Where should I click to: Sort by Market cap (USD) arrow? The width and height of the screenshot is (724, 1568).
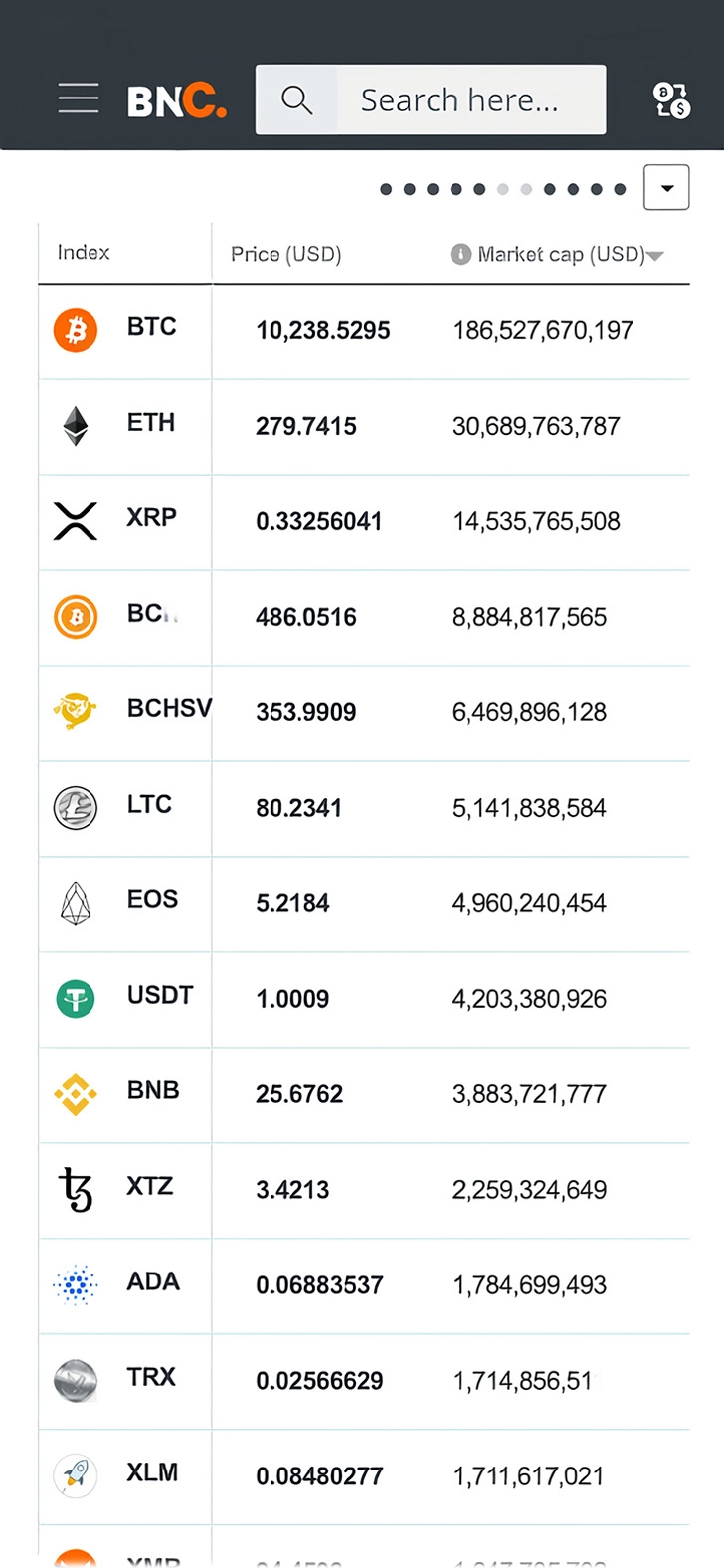point(655,256)
